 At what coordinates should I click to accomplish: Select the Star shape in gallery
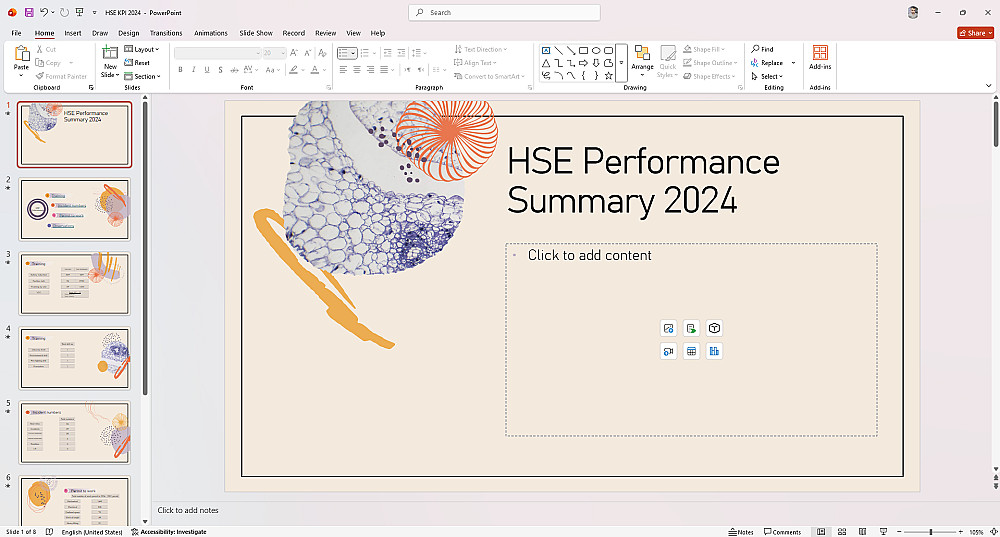(608, 75)
